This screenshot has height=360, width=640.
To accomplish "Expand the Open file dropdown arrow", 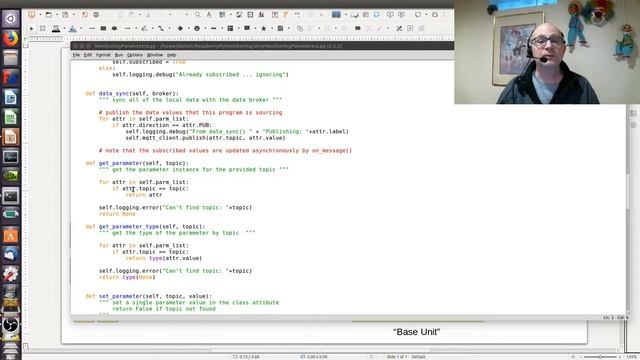I will pyautogui.click(x=56, y=15).
